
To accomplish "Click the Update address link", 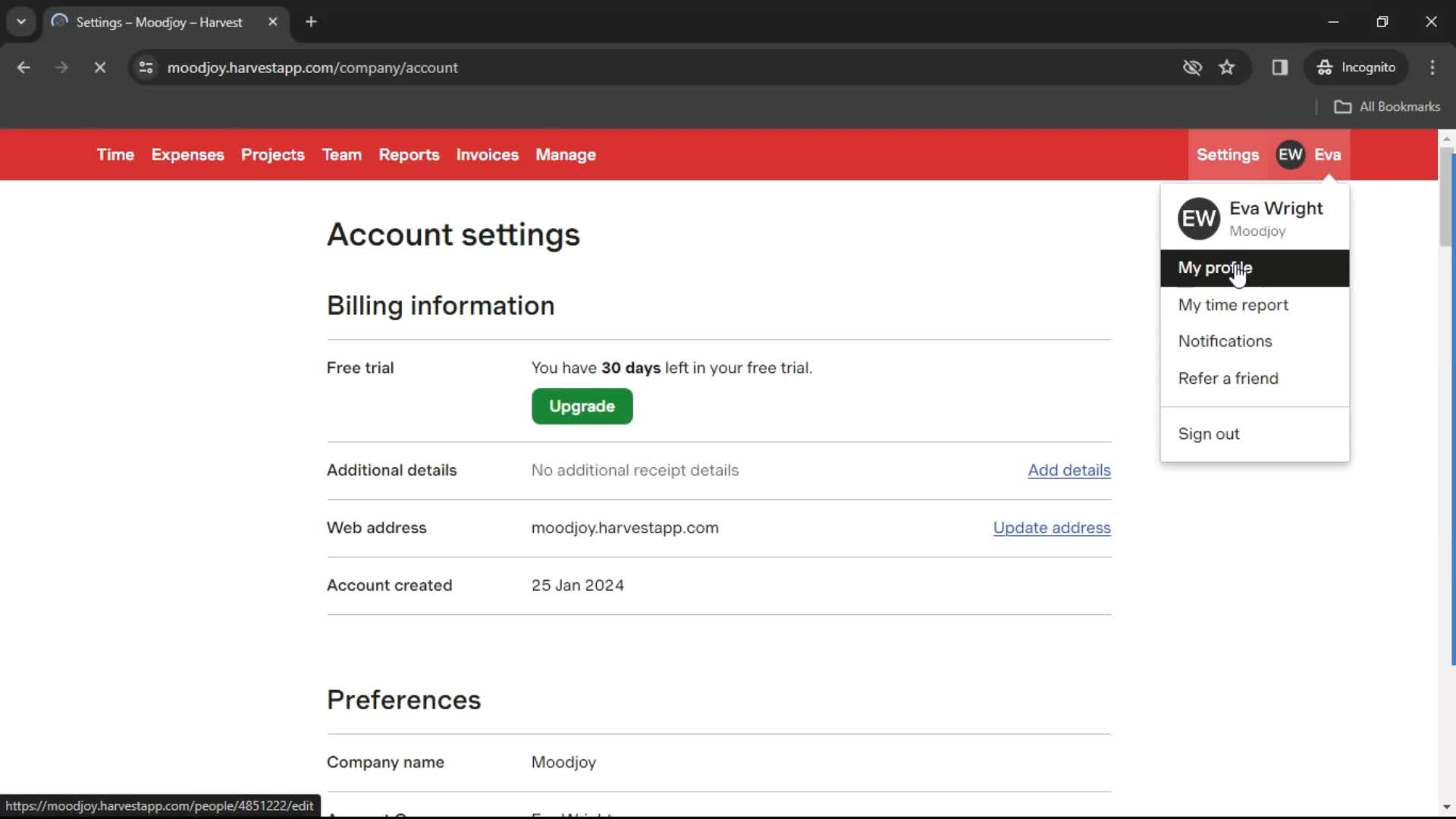I will [x=1052, y=527].
